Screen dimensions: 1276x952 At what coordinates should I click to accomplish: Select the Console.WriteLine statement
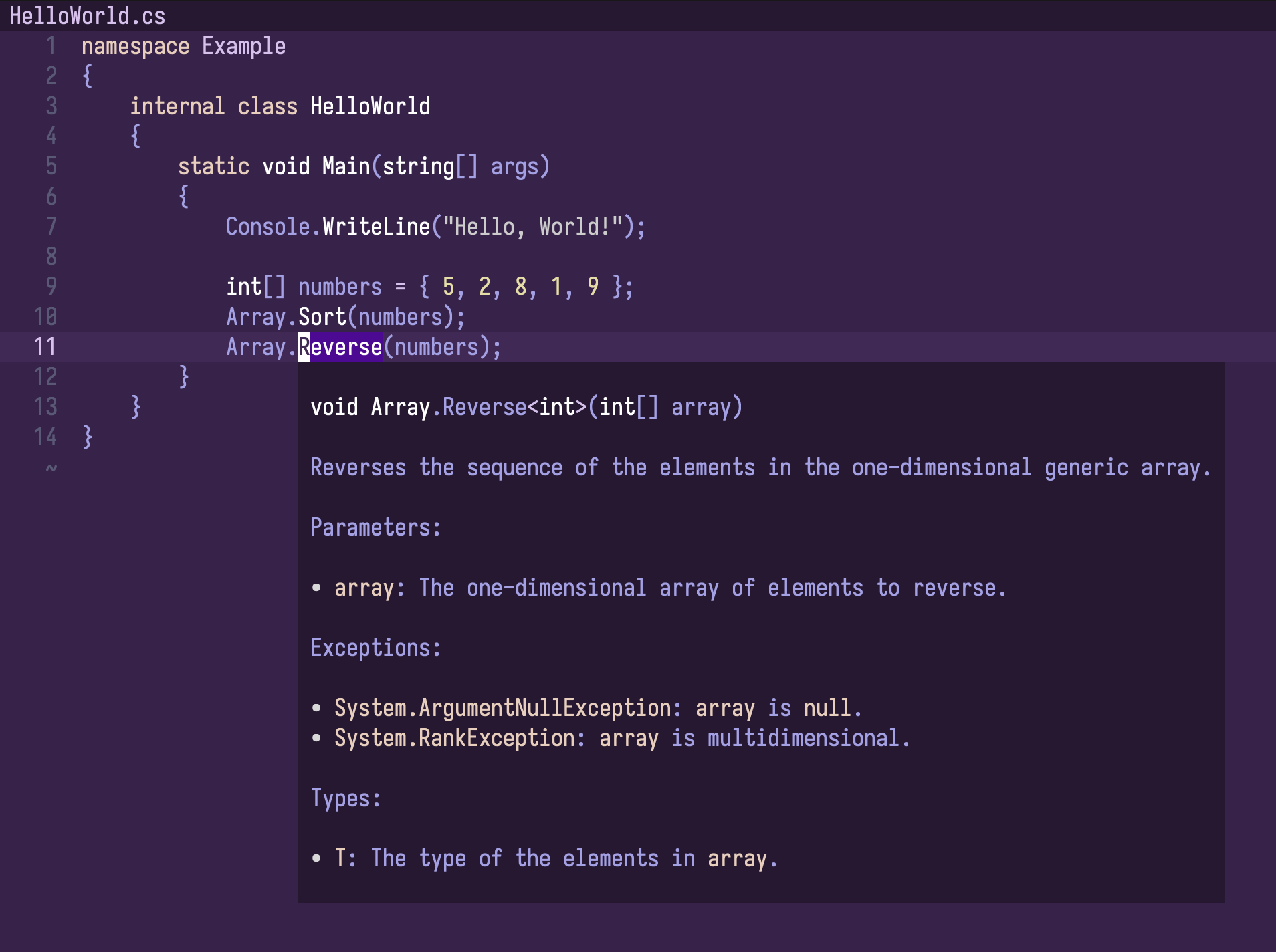click(x=435, y=226)
